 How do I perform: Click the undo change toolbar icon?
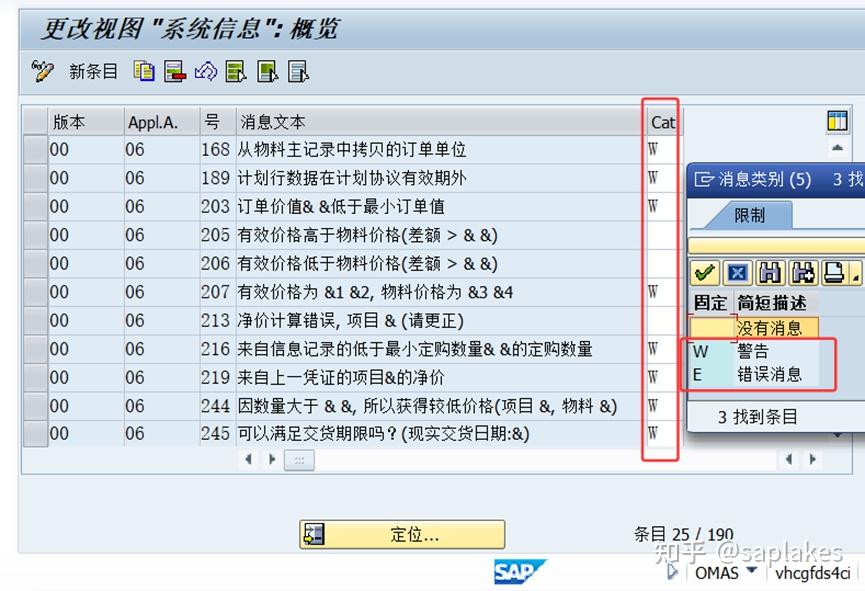click(x=205, y=71)
